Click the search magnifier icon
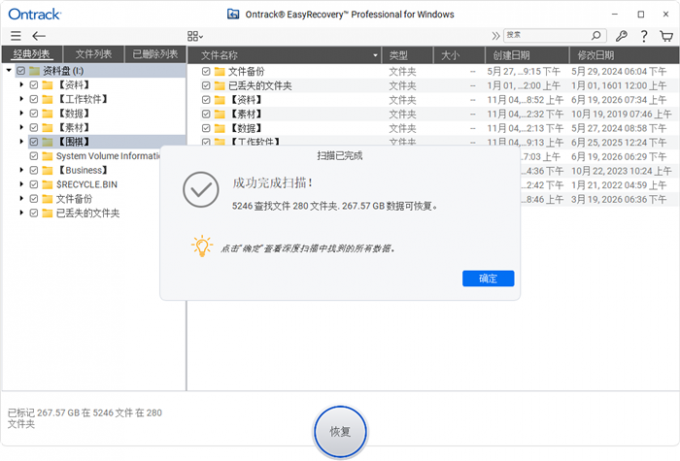Image resolution: width=680 pixels, height=461 pixels. [x=596, y=35]
